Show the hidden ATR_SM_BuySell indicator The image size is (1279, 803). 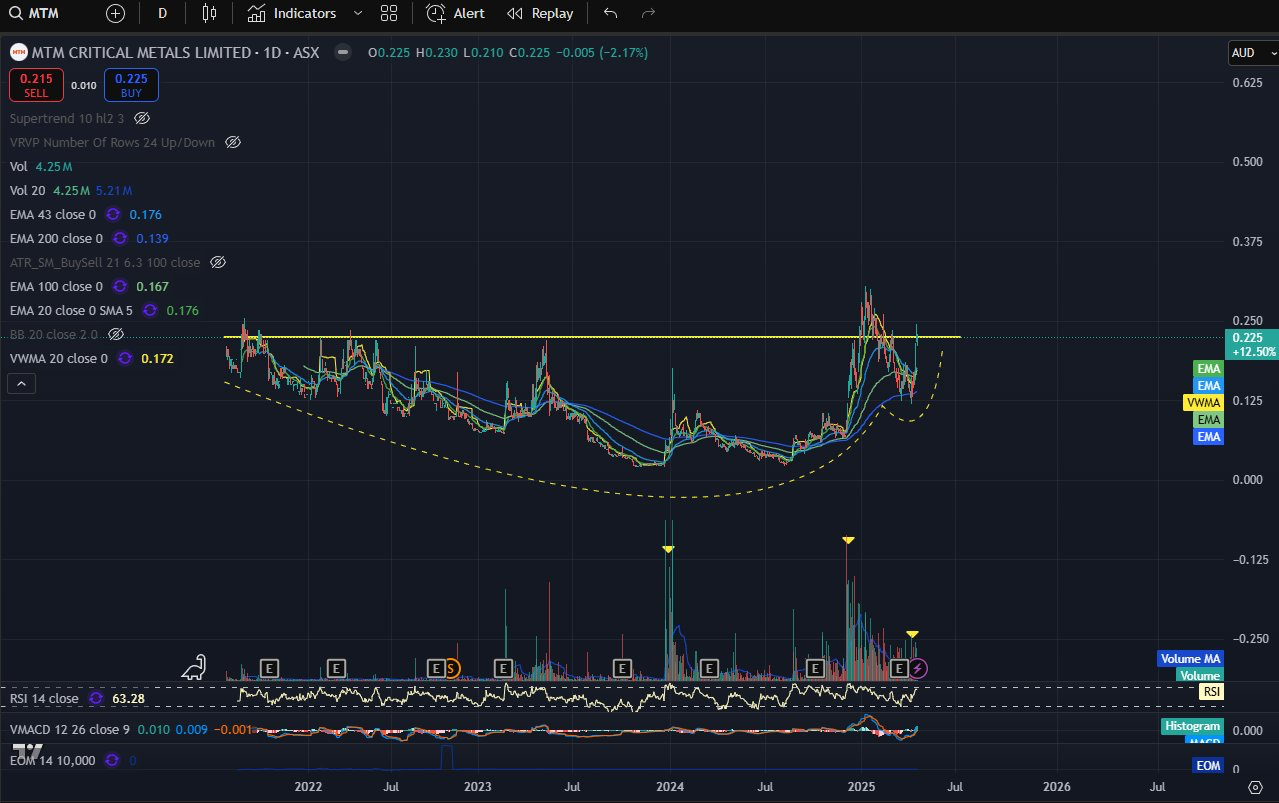click(218, 262)
